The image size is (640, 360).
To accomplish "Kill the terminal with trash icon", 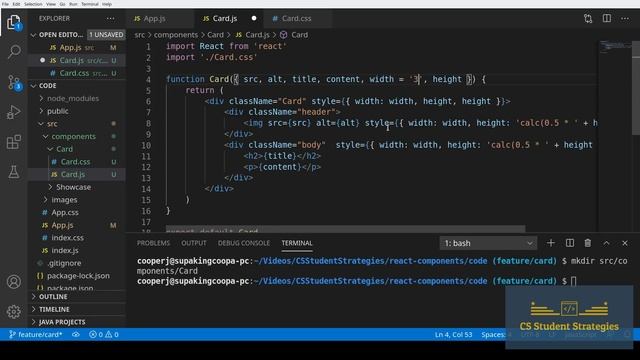I will 588,243.
